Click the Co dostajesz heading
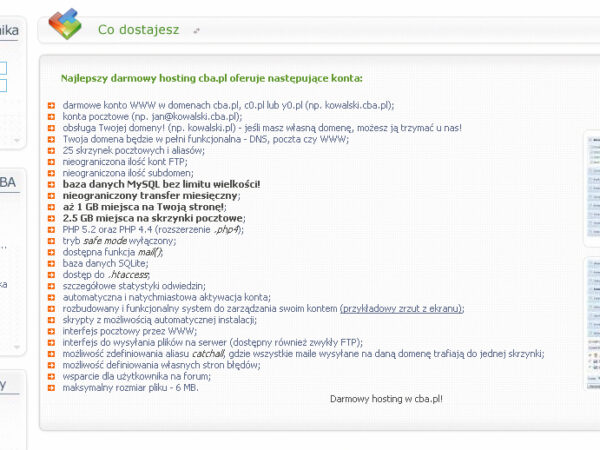The width and height of the screenshot is (600, 450). point(138,30)
